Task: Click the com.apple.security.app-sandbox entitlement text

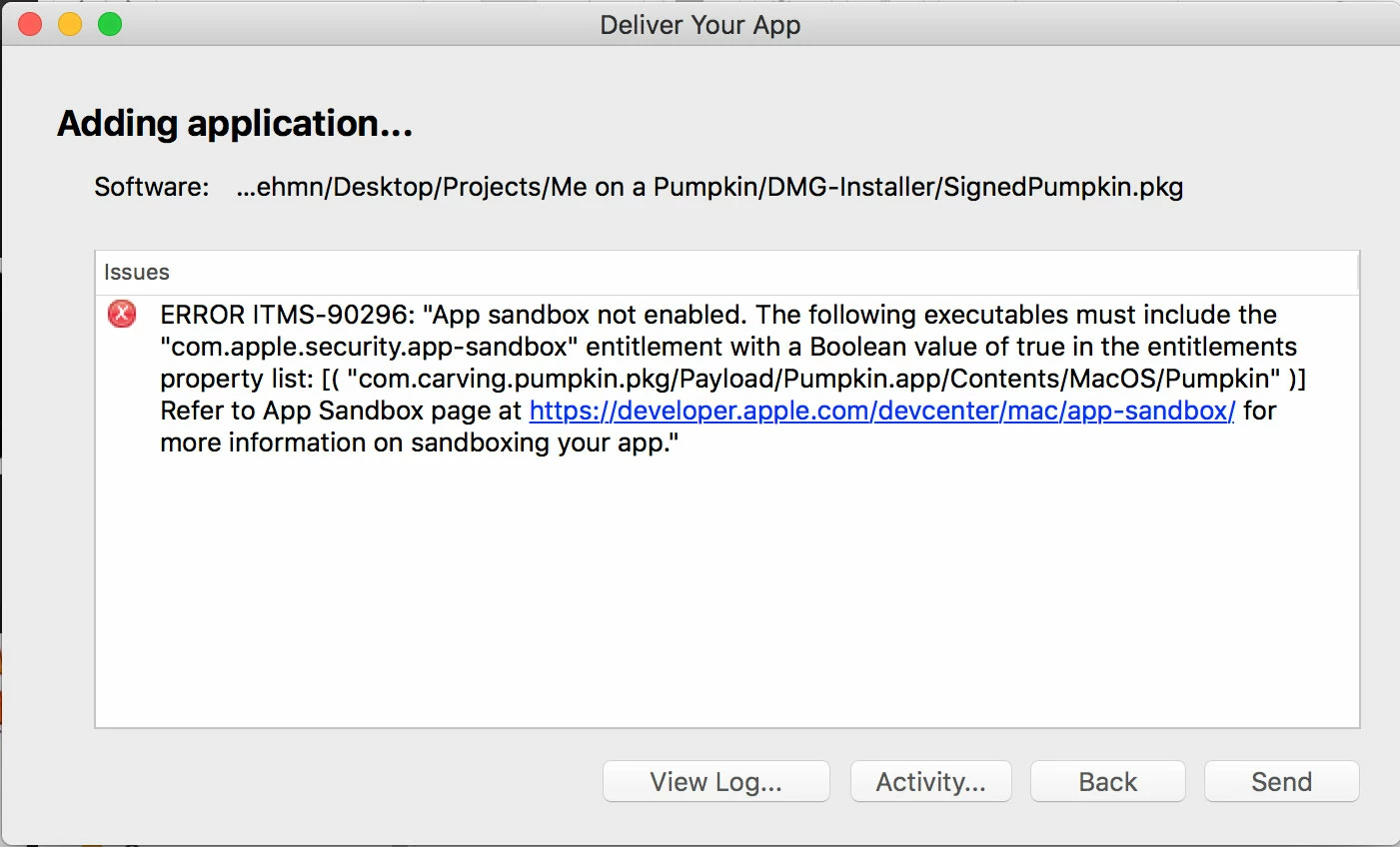Action: (370, 347)
